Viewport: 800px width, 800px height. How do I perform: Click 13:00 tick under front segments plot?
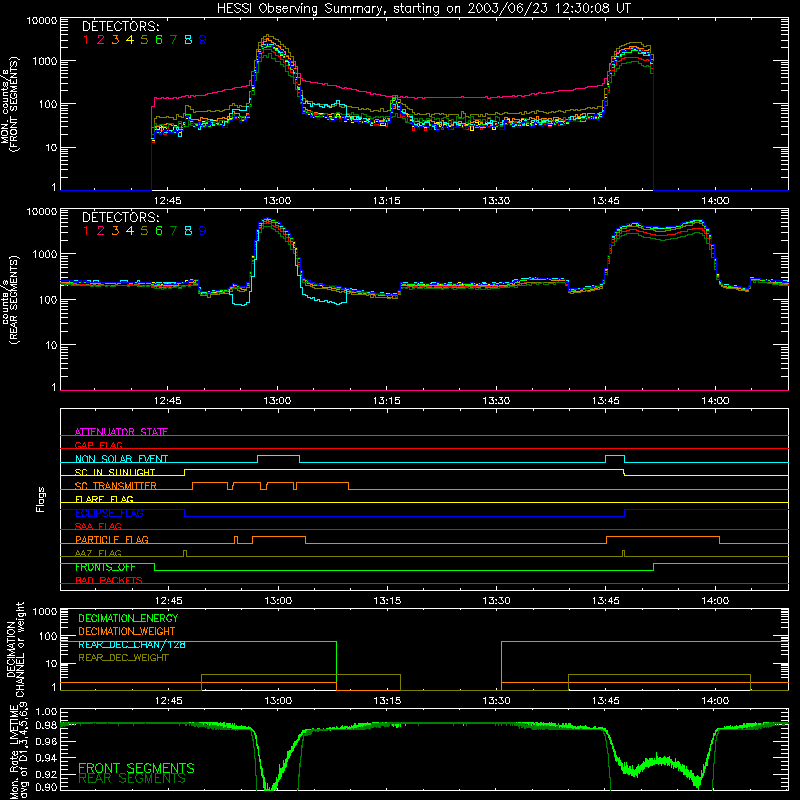pyautogui.click(x=277, y=201)
